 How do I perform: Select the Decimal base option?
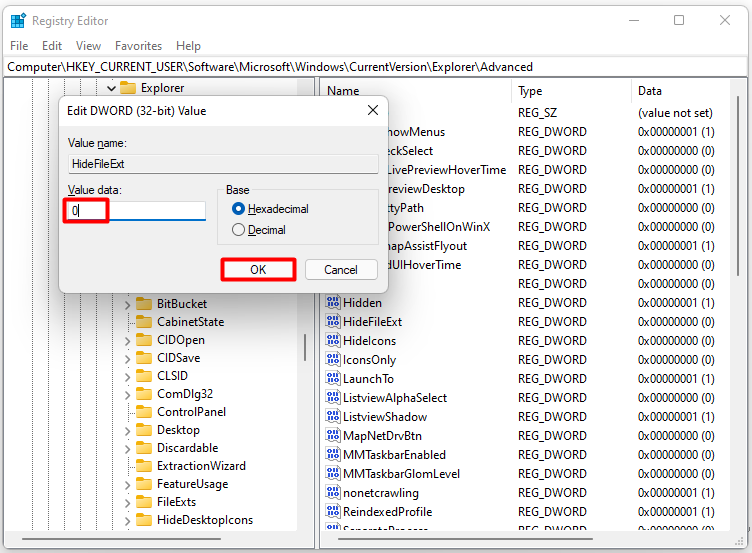coord(238,230)
